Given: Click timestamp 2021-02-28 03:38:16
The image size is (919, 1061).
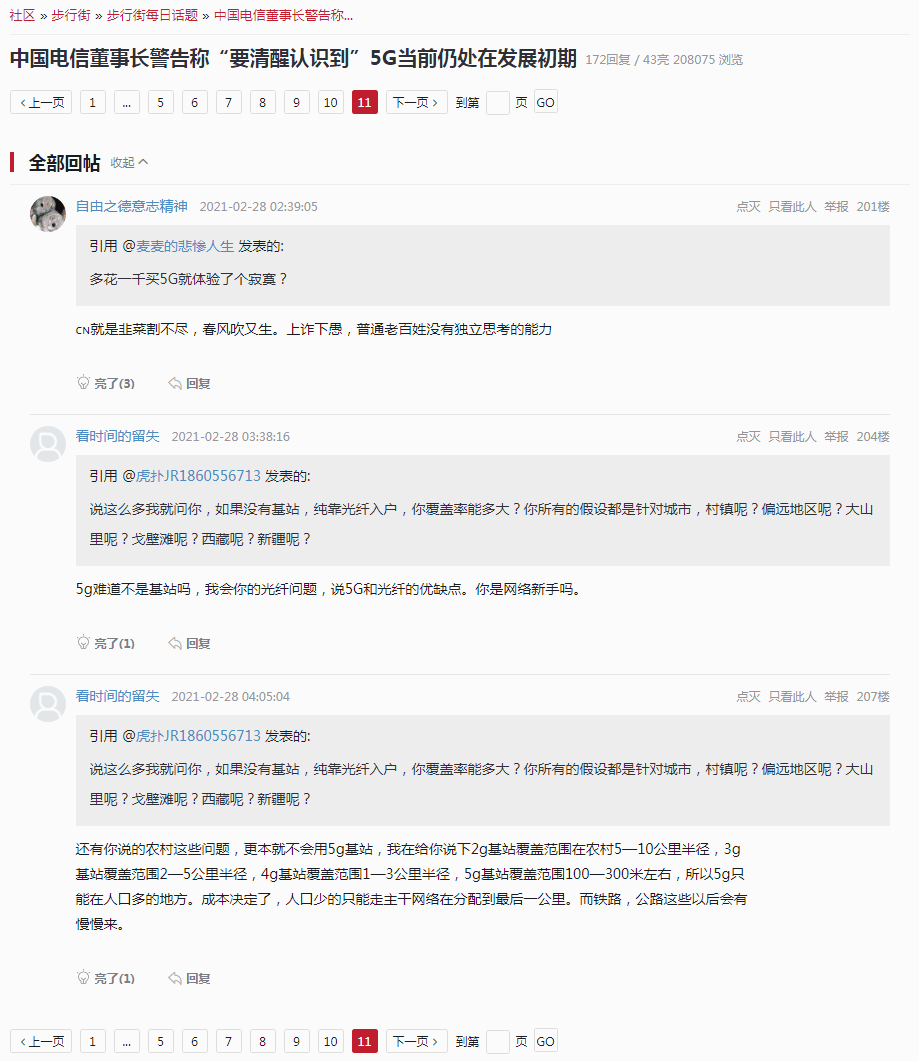Looking at the screenshot, I should click(x=231, y=437).
